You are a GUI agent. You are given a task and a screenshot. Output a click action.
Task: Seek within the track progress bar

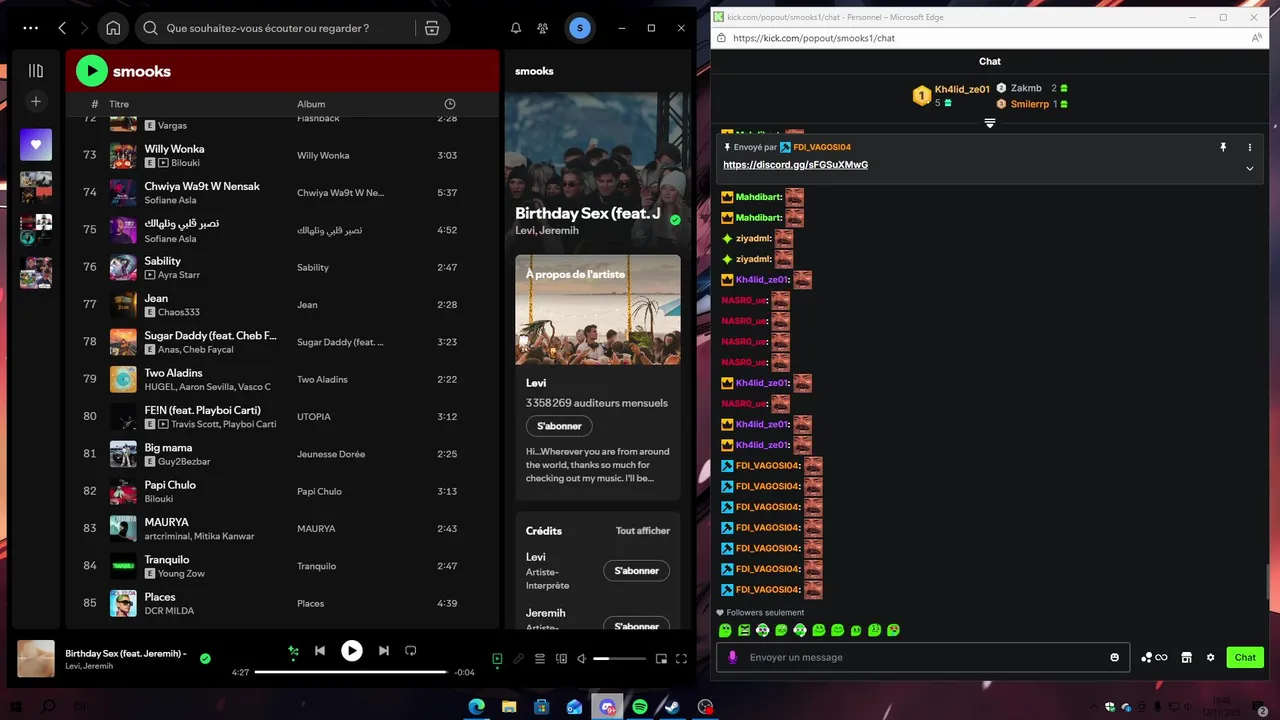pyautogui.click(x=350, y=672)
